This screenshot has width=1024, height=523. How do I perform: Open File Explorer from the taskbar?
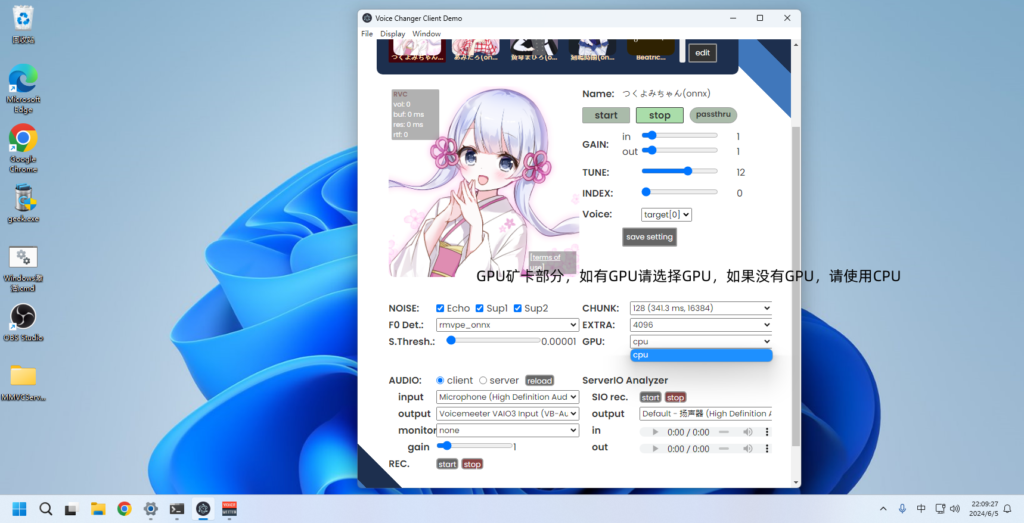click(x=98, y=509)
